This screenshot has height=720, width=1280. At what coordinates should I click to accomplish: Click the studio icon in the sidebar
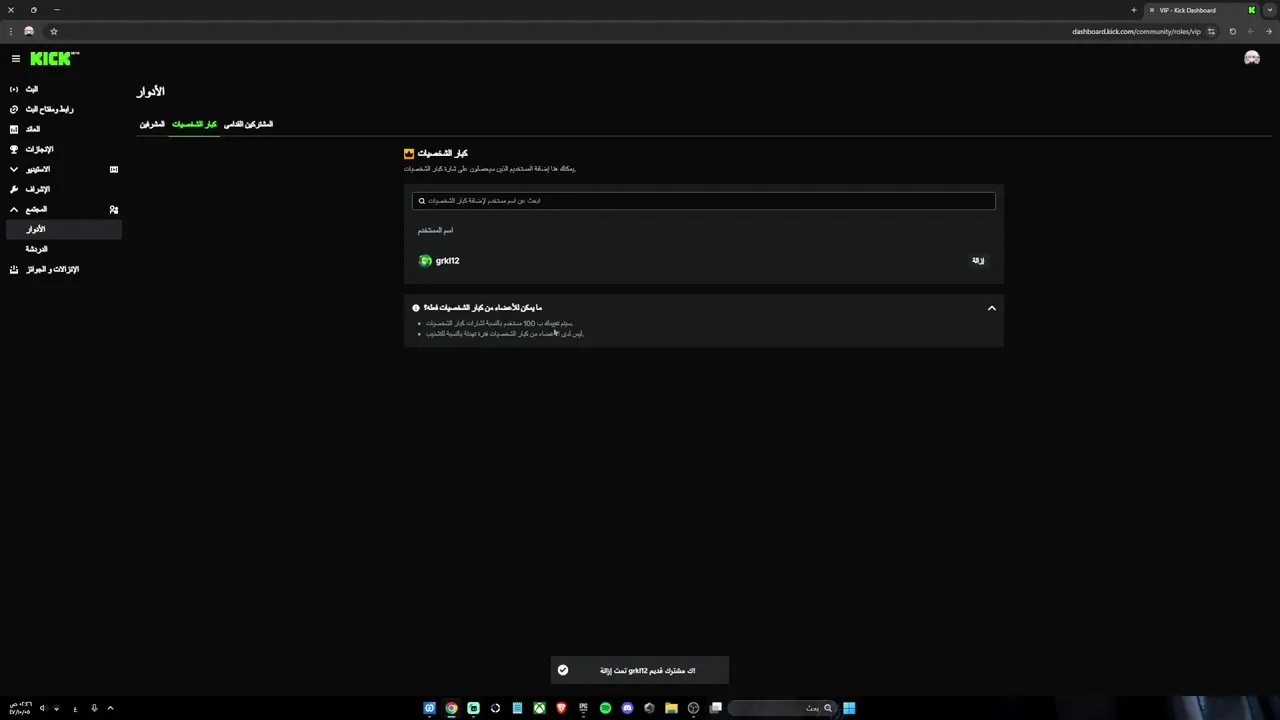tap(114, 169)
